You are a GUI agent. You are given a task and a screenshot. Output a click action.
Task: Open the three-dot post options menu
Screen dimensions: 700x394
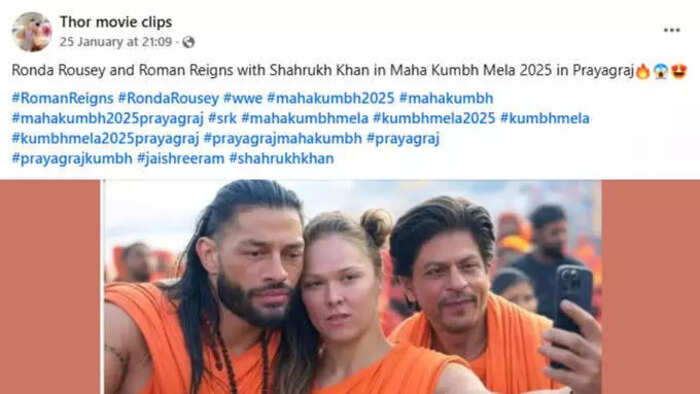[671, 30]
